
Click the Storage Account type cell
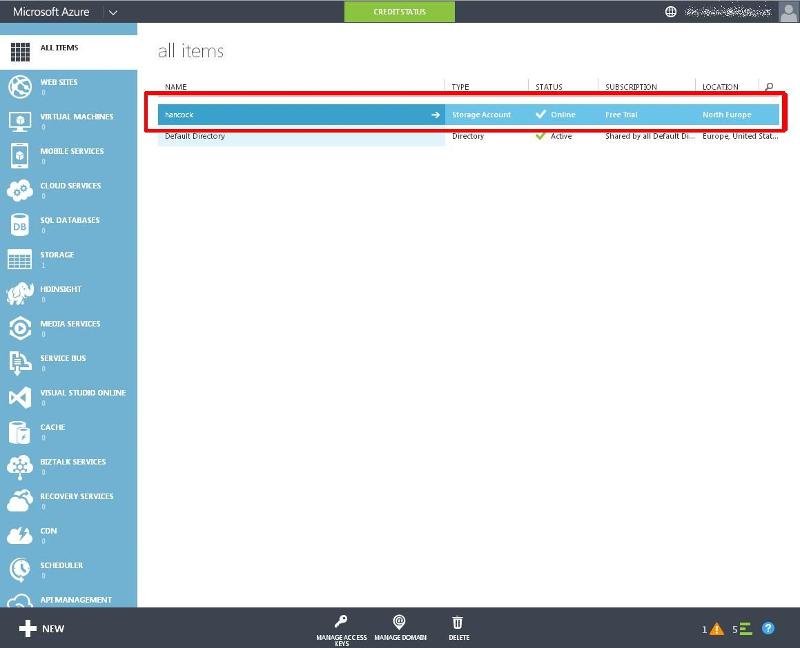(481, 115)
